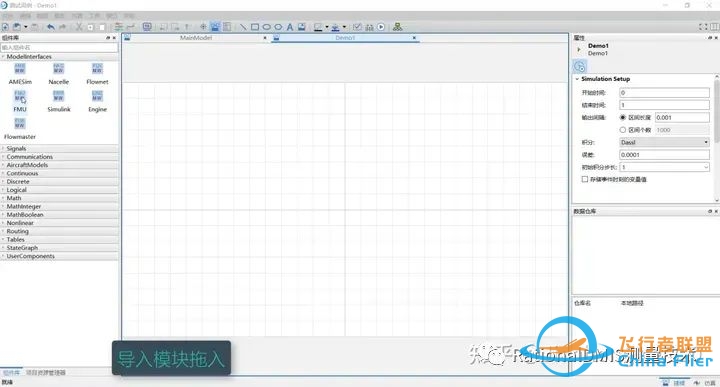This screenshot has width=720, height=387.
Task: Expand the Continuous library category
Action: point(3,174)
